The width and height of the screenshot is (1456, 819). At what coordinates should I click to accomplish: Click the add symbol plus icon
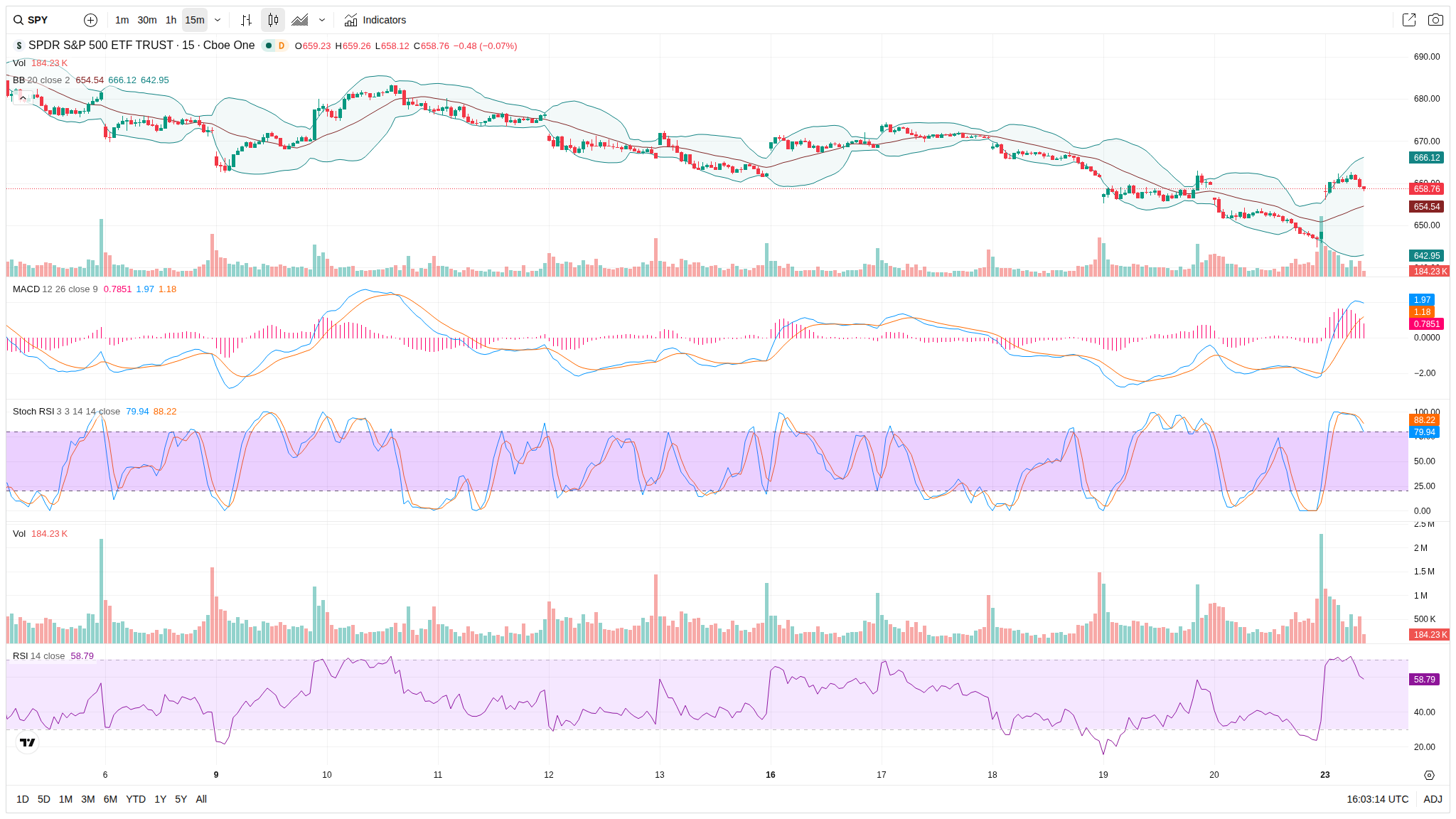tap(90, 20)
